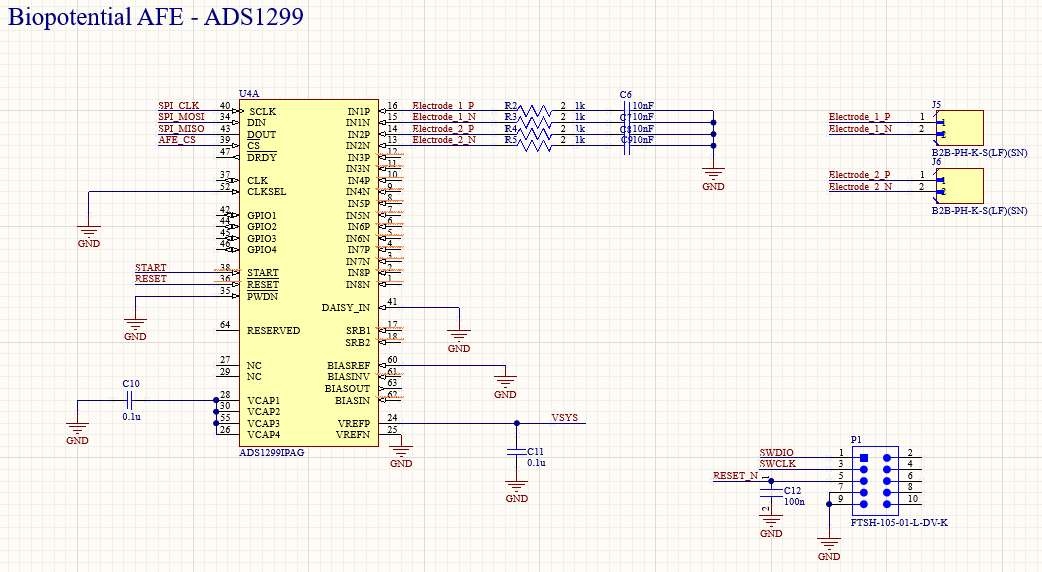Select the GND symbol connected to BIASREF
This screenshot has width=1042, height=572.
click(x=505, y=387)
